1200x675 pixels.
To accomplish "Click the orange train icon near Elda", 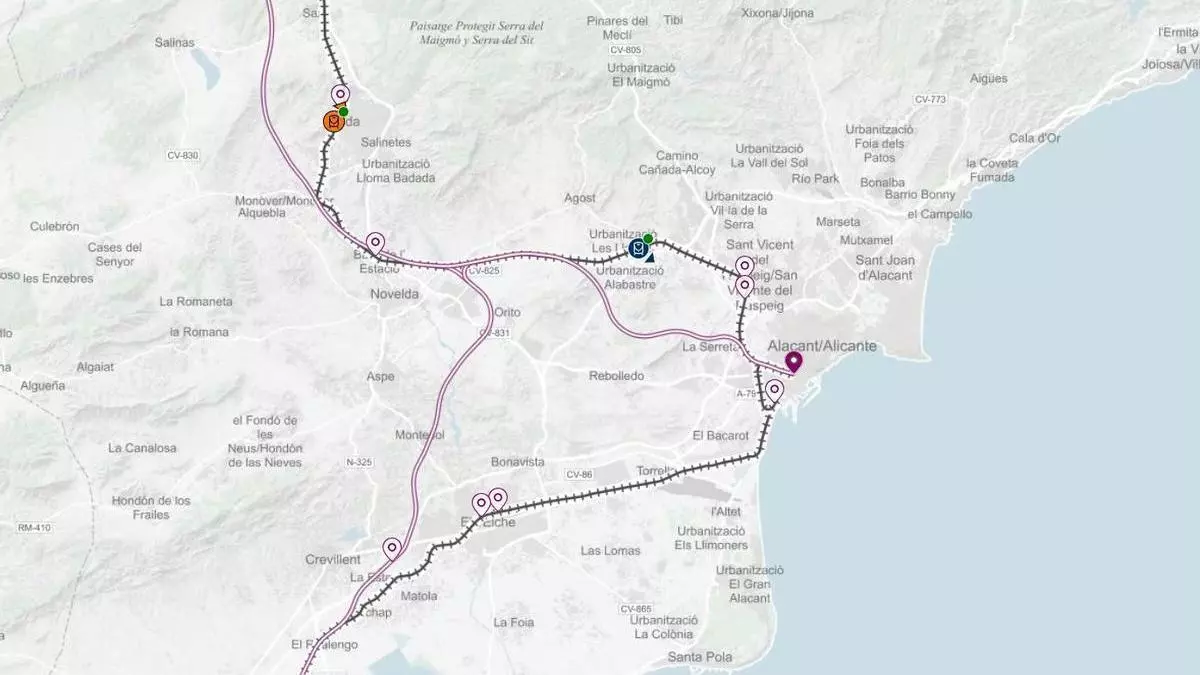I will tap(333, 122).
